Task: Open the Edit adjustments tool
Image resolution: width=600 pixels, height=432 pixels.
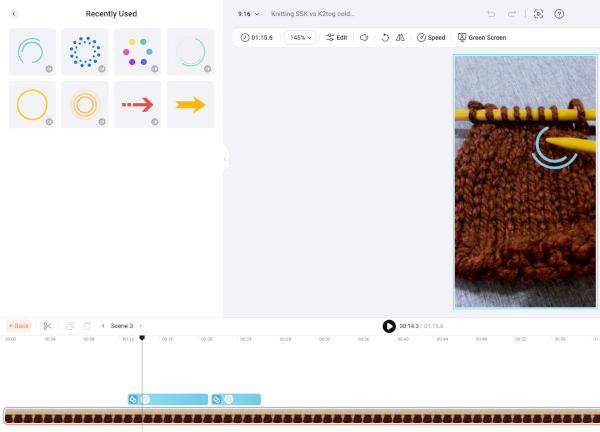Action: click(336, 37)
